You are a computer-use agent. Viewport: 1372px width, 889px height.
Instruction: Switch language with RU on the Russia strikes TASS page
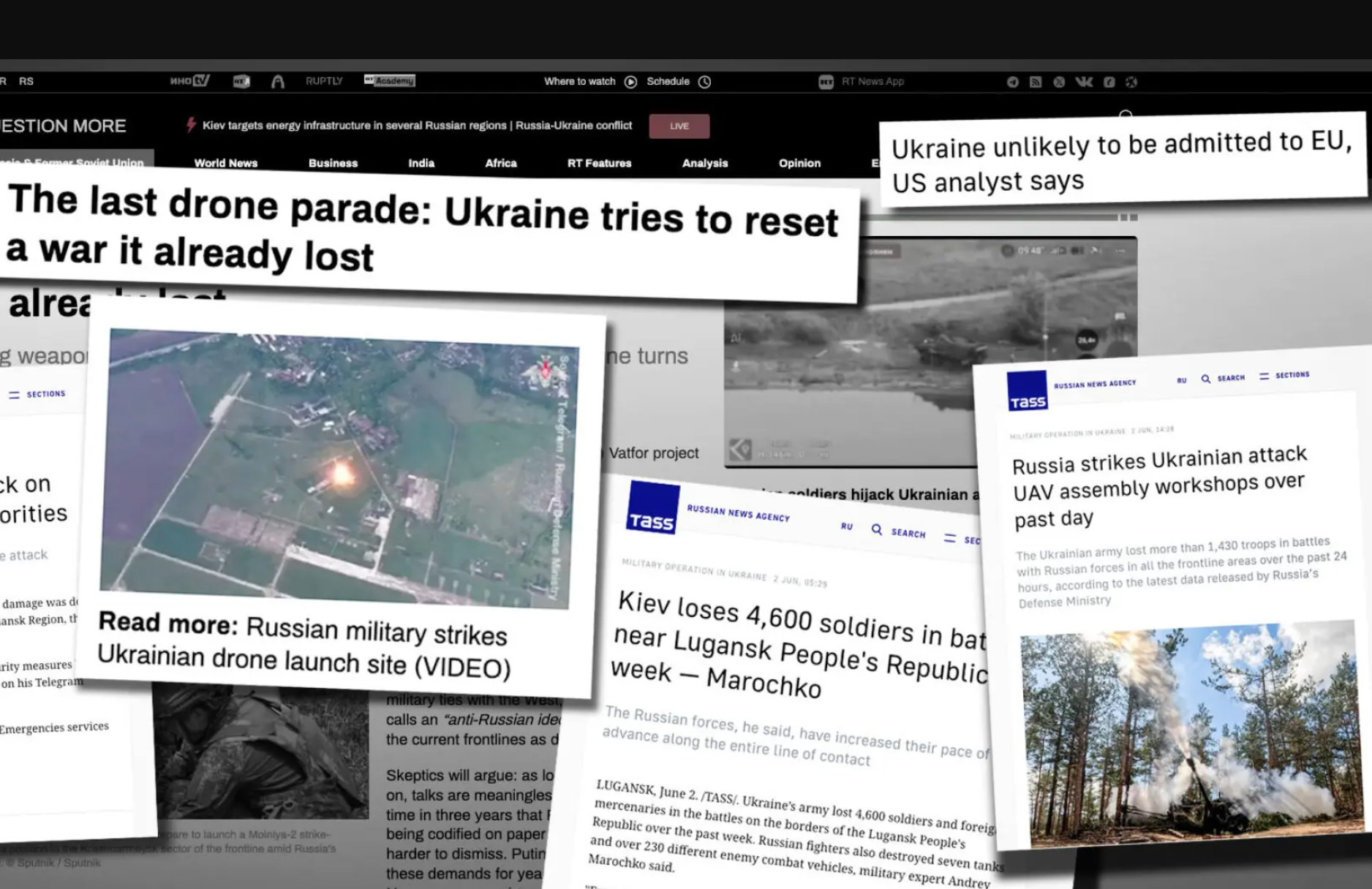point(1182,380)
